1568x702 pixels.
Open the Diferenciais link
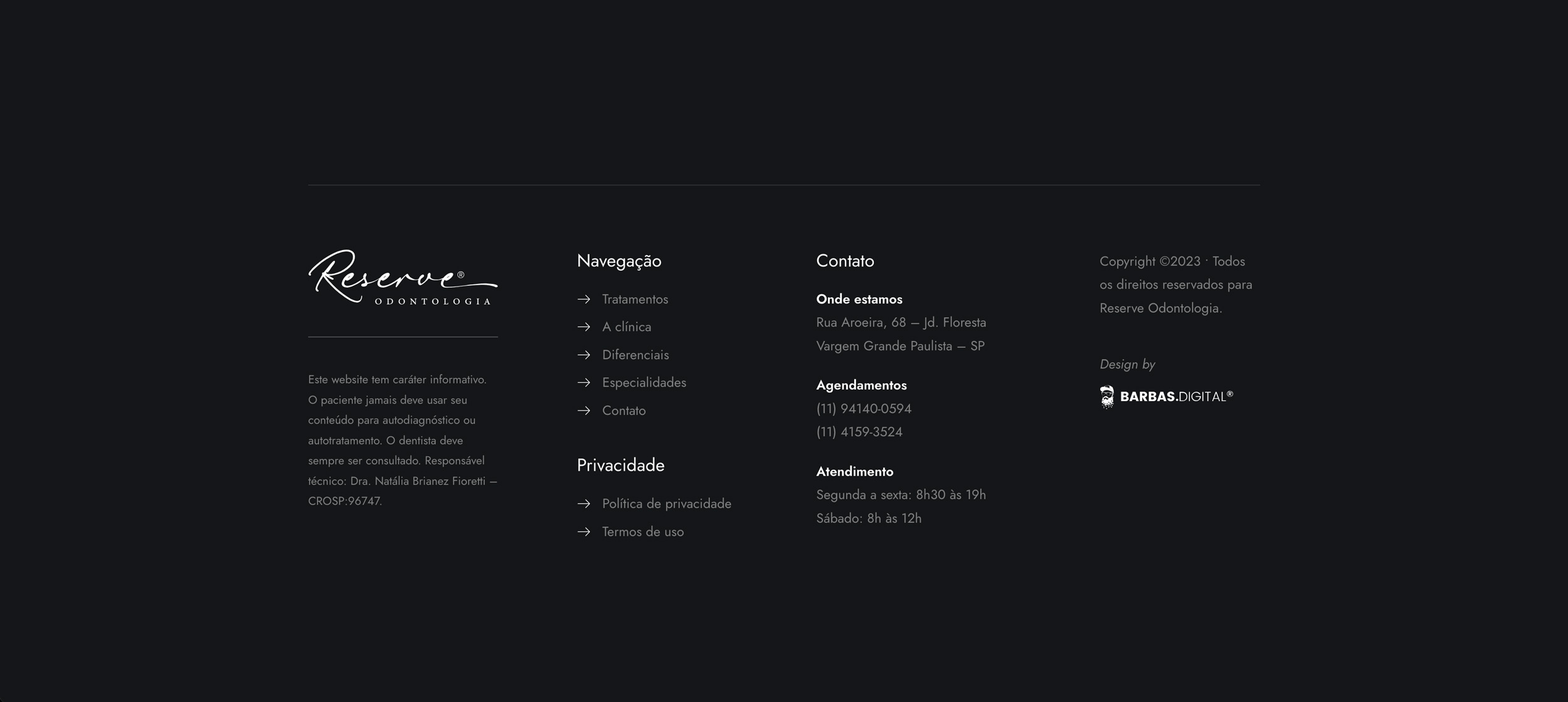pos(635,355)
